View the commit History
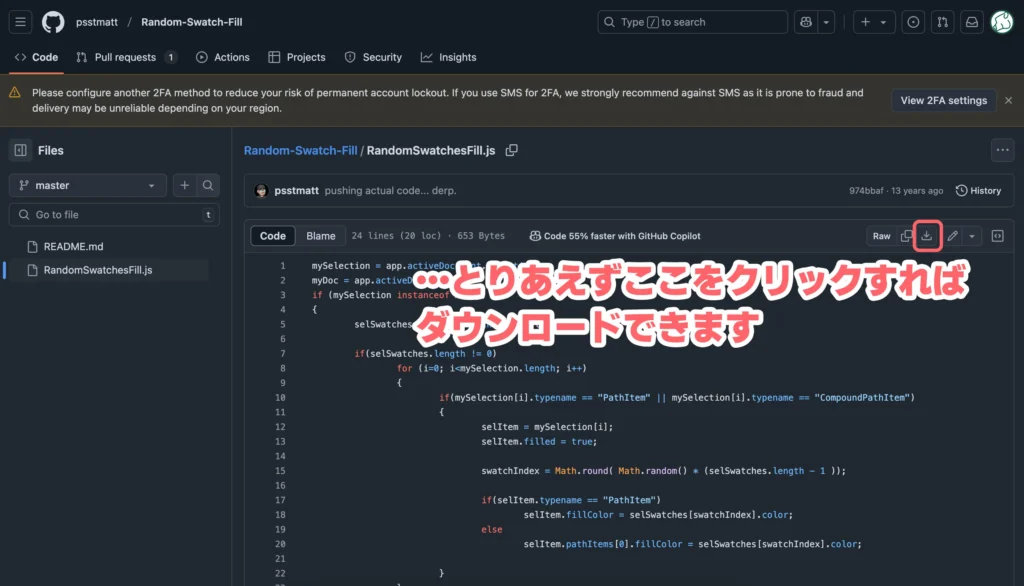The image size is (1024, 586). point(977,190)
